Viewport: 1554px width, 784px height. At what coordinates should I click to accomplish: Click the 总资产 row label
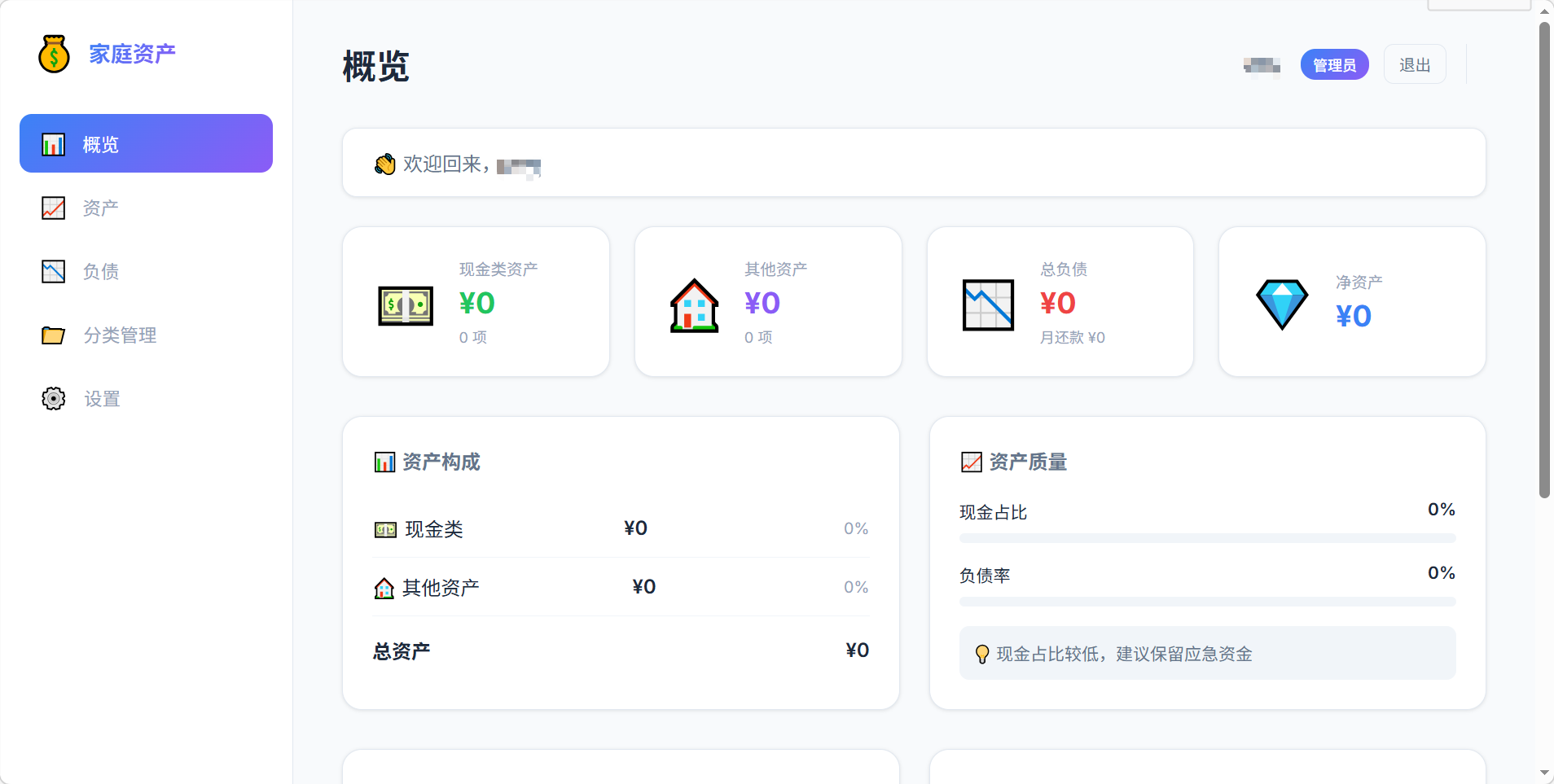tap(402, 651)
